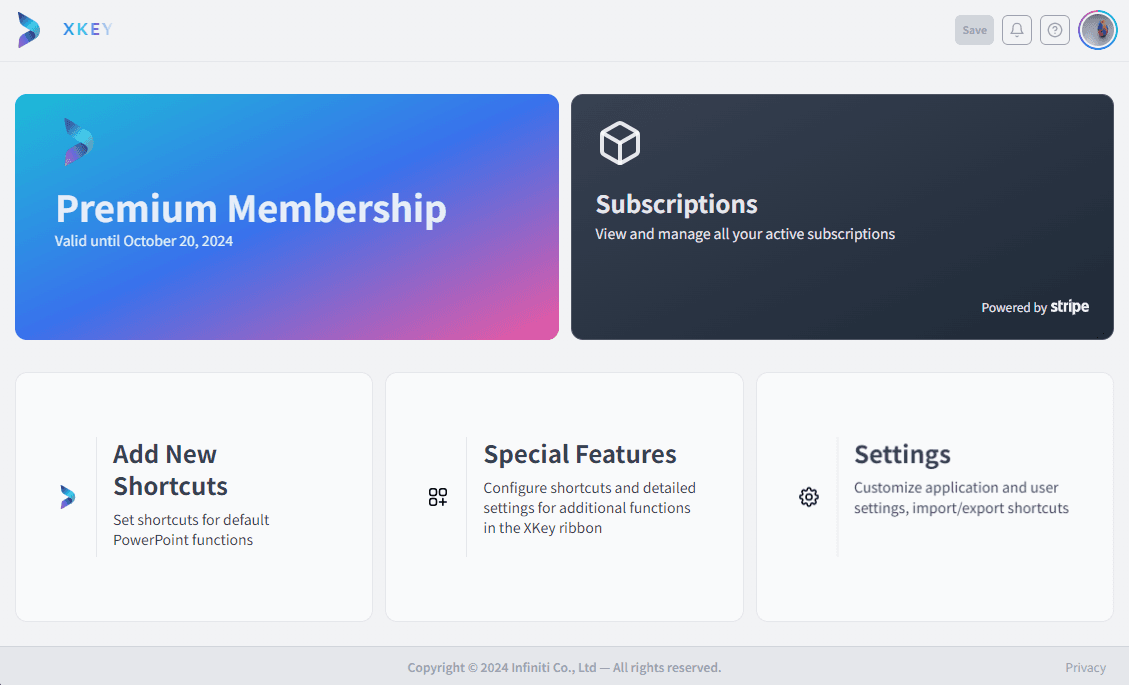The height and width of the screenshot is (685, 1129).
Task: Click the gear icon beside Settings
Action: pos(809,497)
